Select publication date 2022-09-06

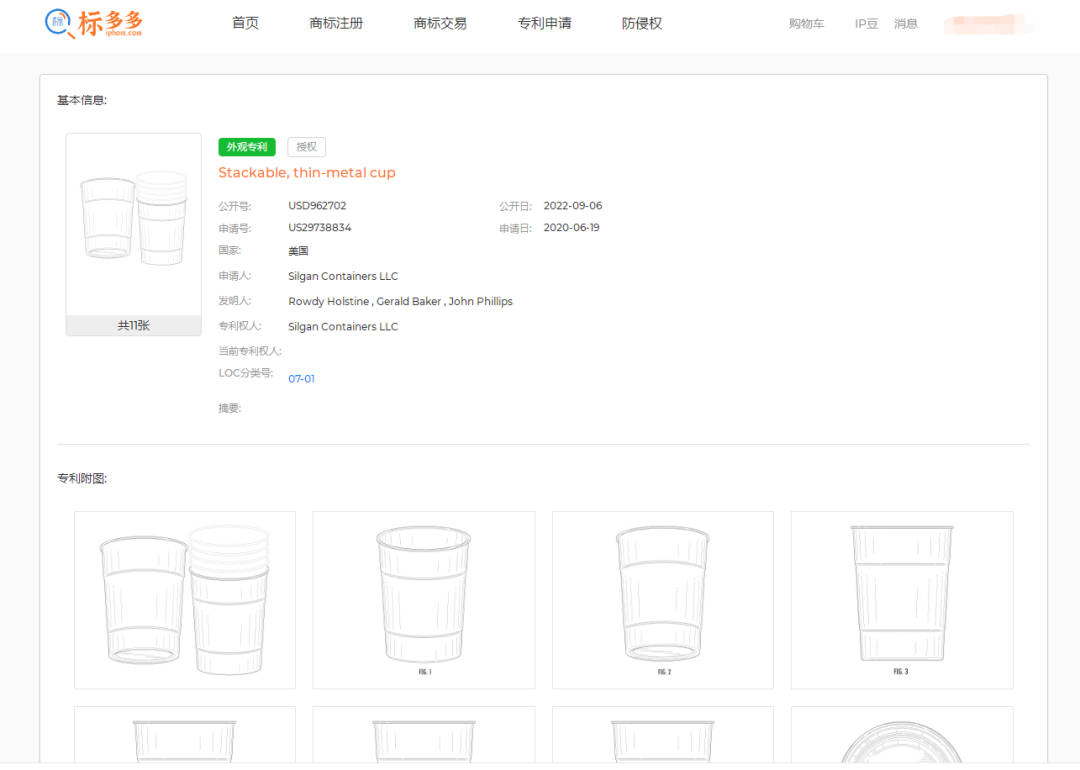(x=573, y=206)
